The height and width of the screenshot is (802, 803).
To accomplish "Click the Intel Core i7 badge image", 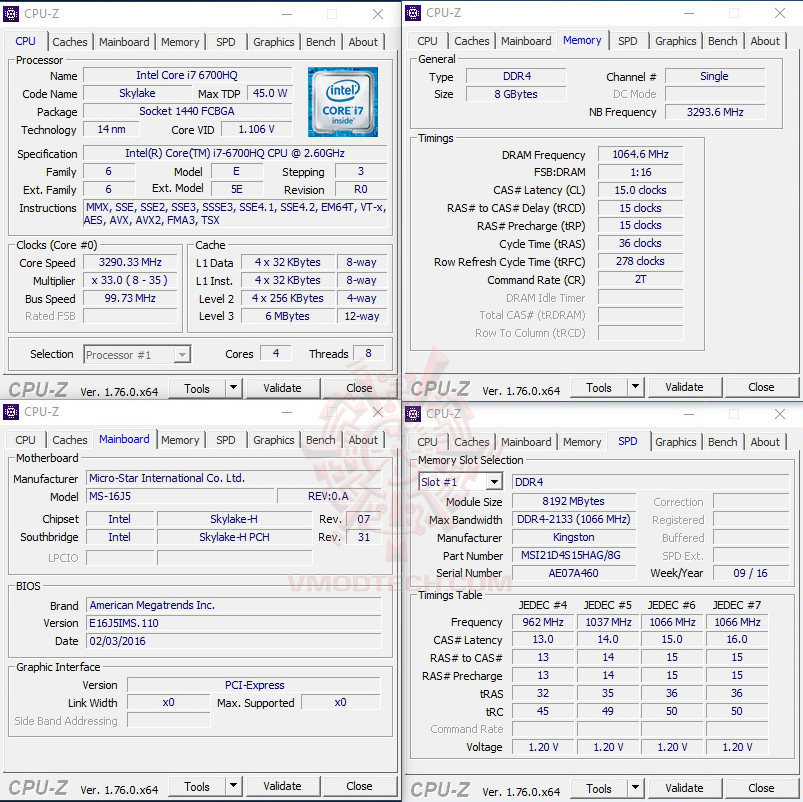I will [343, 100].
